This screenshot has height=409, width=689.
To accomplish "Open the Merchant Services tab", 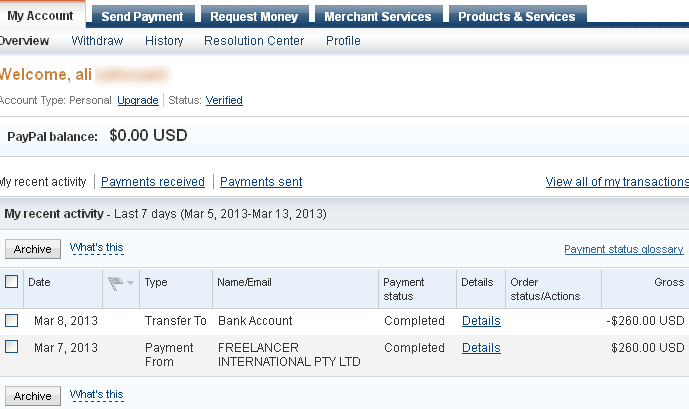I will coord(379,16).
